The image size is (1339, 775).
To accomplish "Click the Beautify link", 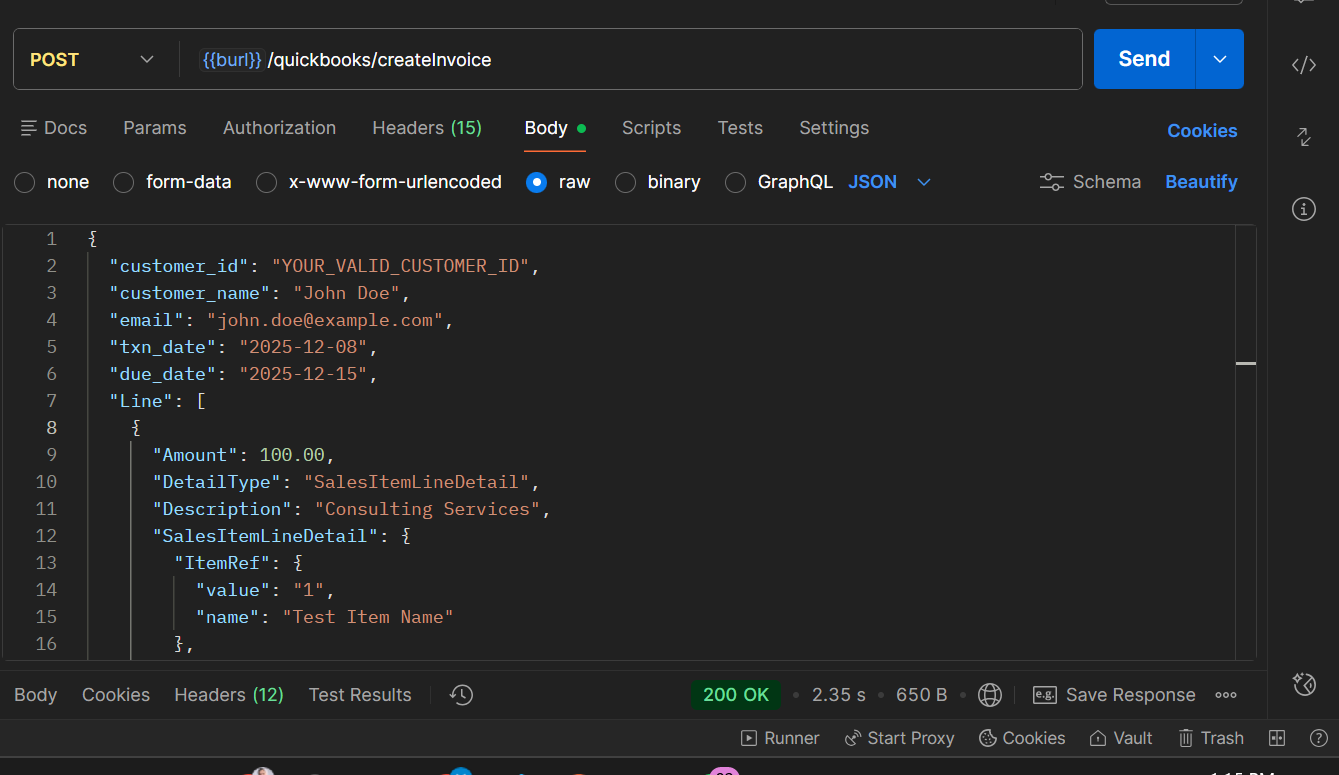I will pyautogui.click(x=1201, y=182).
